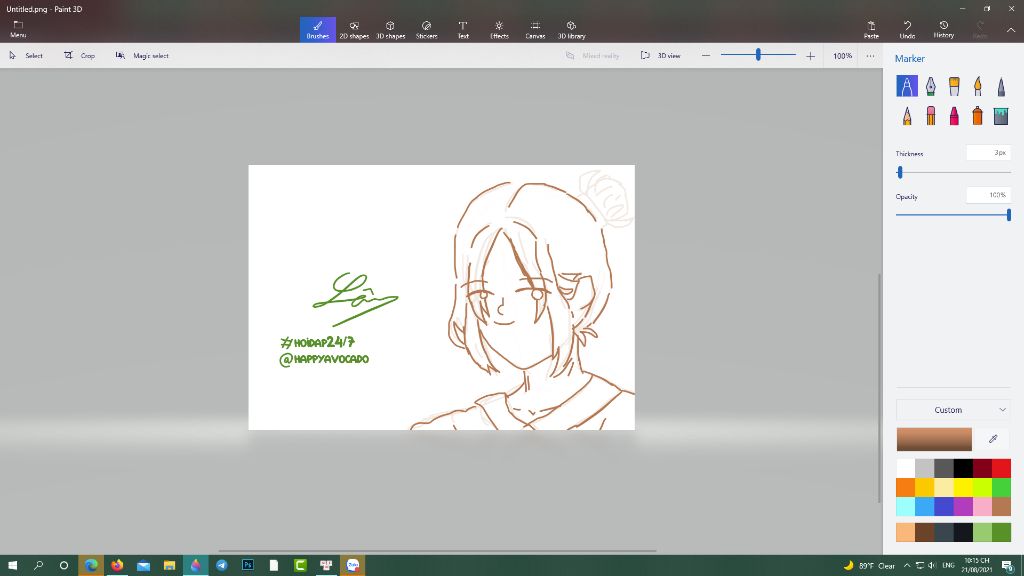The image size is (1024, 576).
Task: Pick the pink color swatch
Action: (x=982, y=506)
